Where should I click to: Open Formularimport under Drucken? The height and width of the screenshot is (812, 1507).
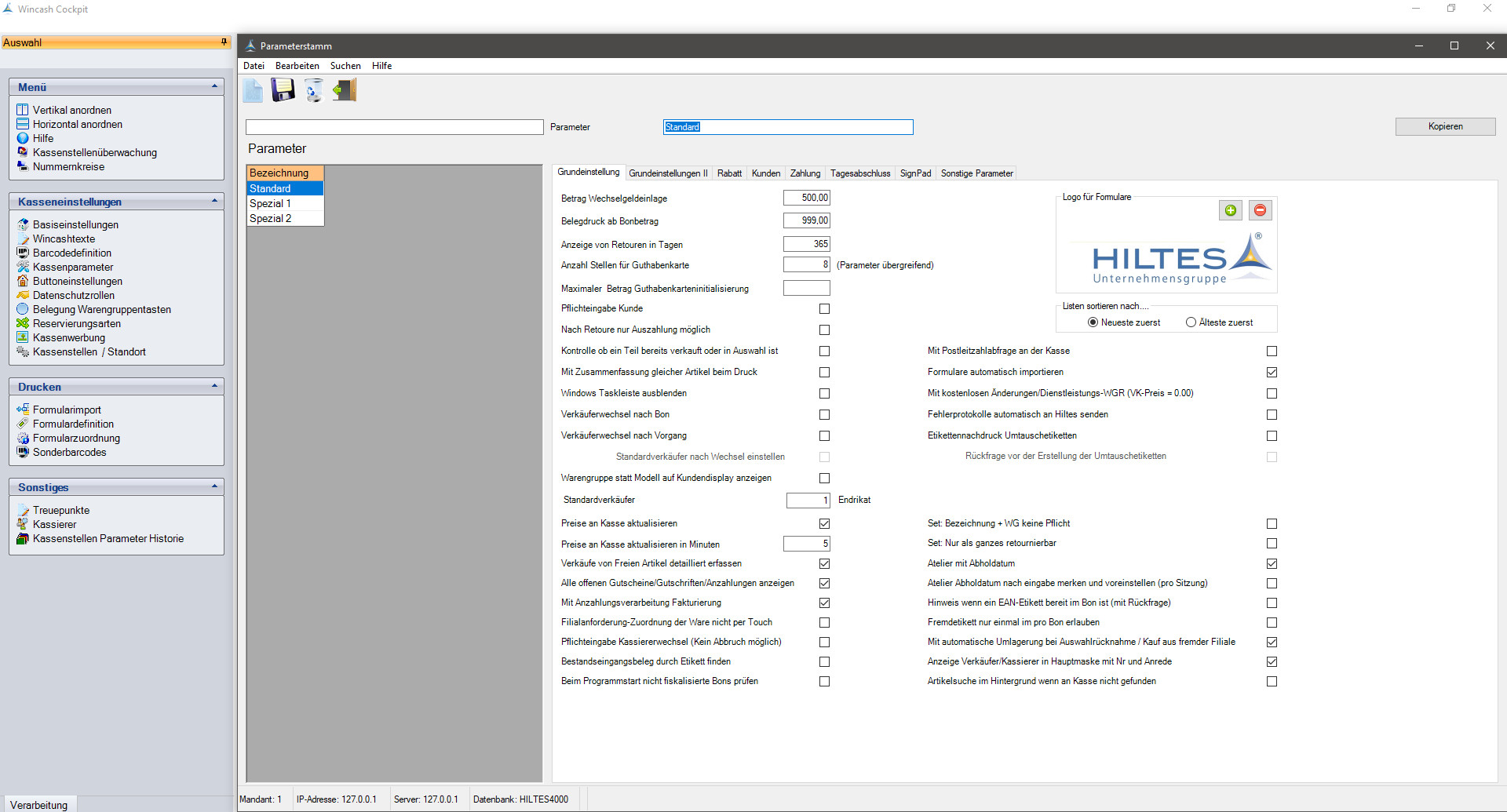[67, 410]
